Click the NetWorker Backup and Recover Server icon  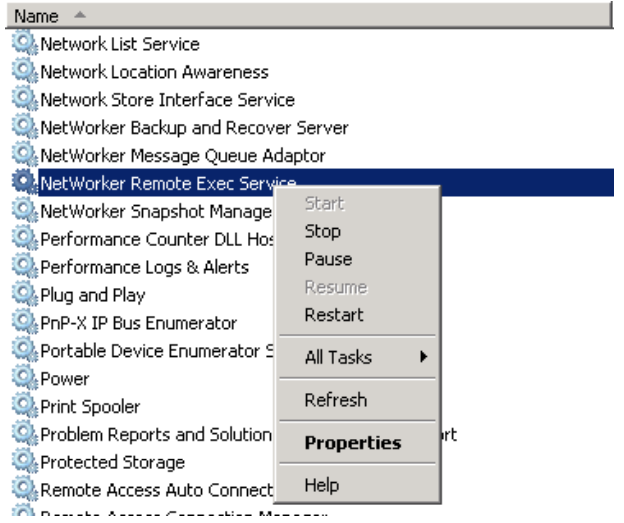[25, 127]
